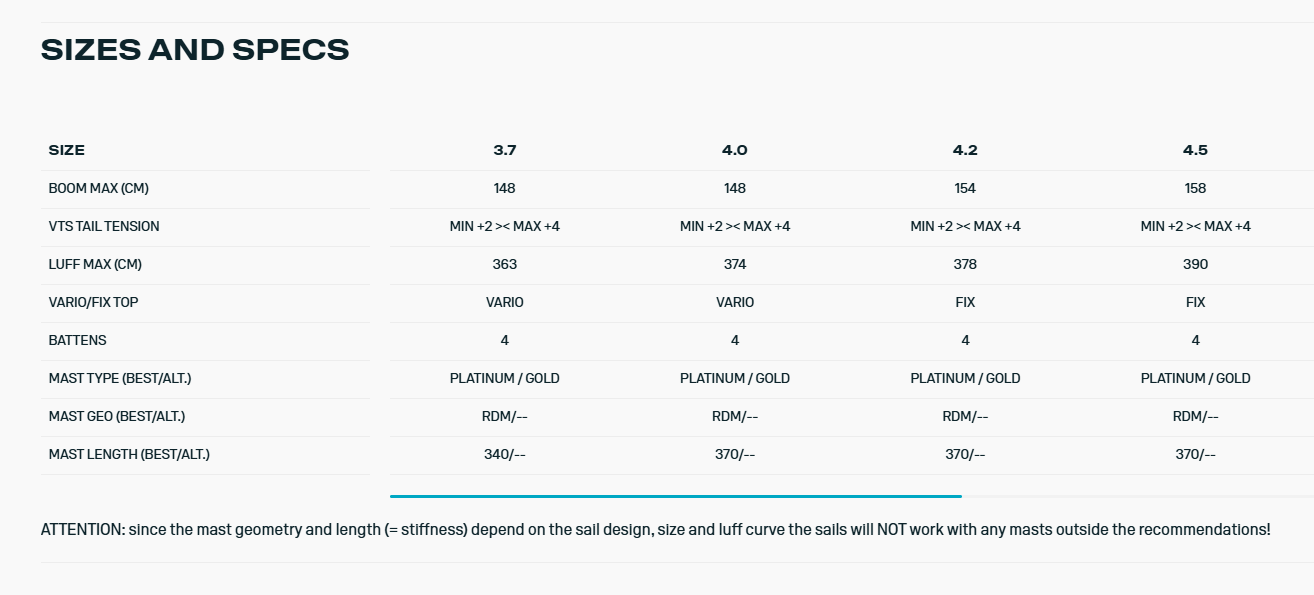The height and width of the screenshot is (595, 1314).
Task: Click the mast length 340/-- cell
Action: pyautogui.click(x=504, y=454)
